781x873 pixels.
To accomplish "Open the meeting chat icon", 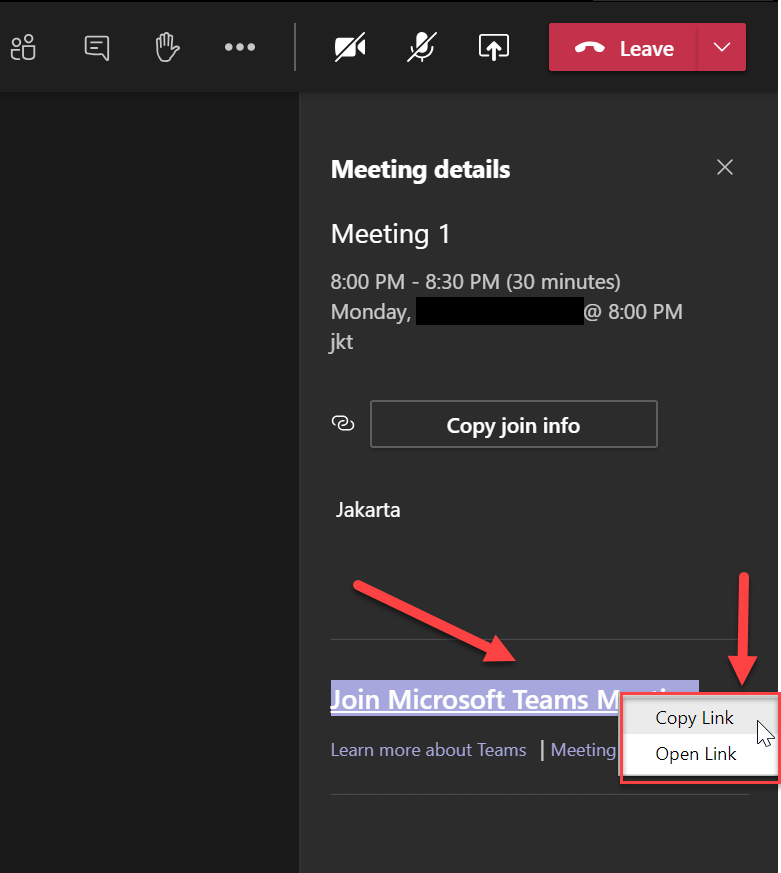I will pos(96,48).
